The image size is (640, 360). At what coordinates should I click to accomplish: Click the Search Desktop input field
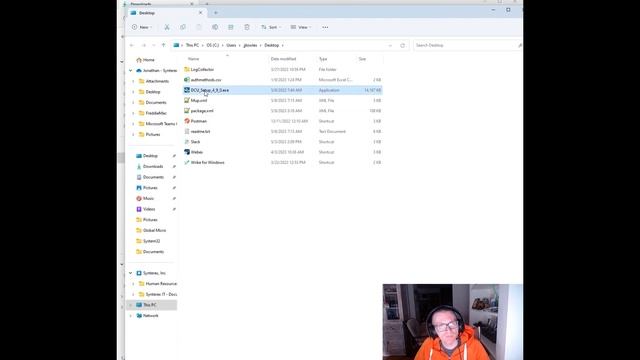point(467,45)
